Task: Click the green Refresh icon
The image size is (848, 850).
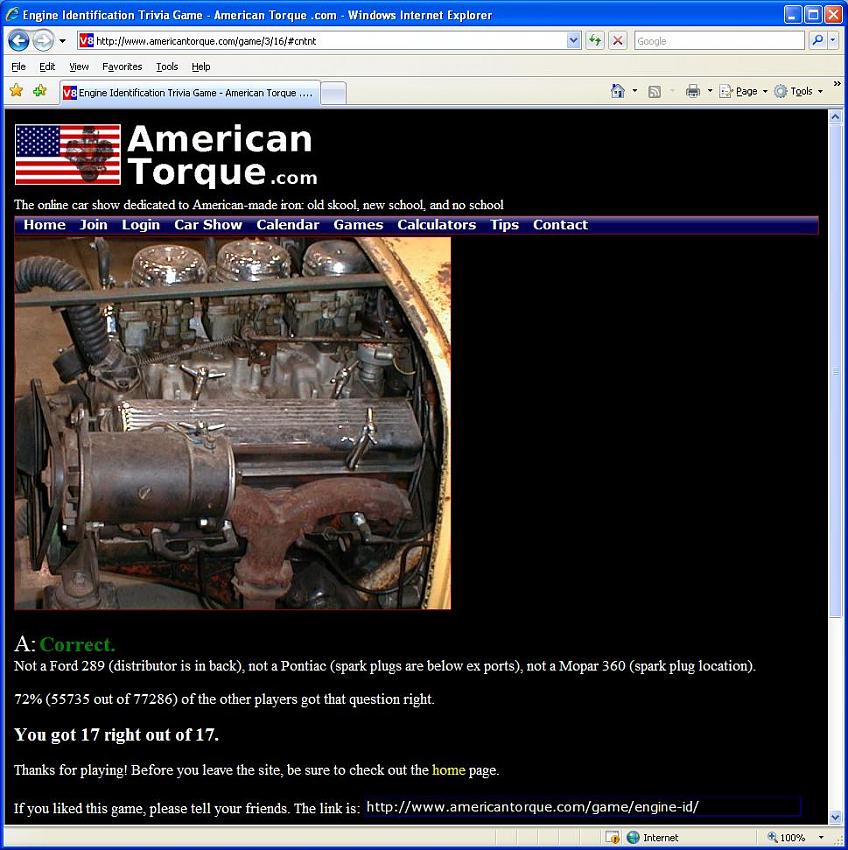Action: tap(595, 41)
